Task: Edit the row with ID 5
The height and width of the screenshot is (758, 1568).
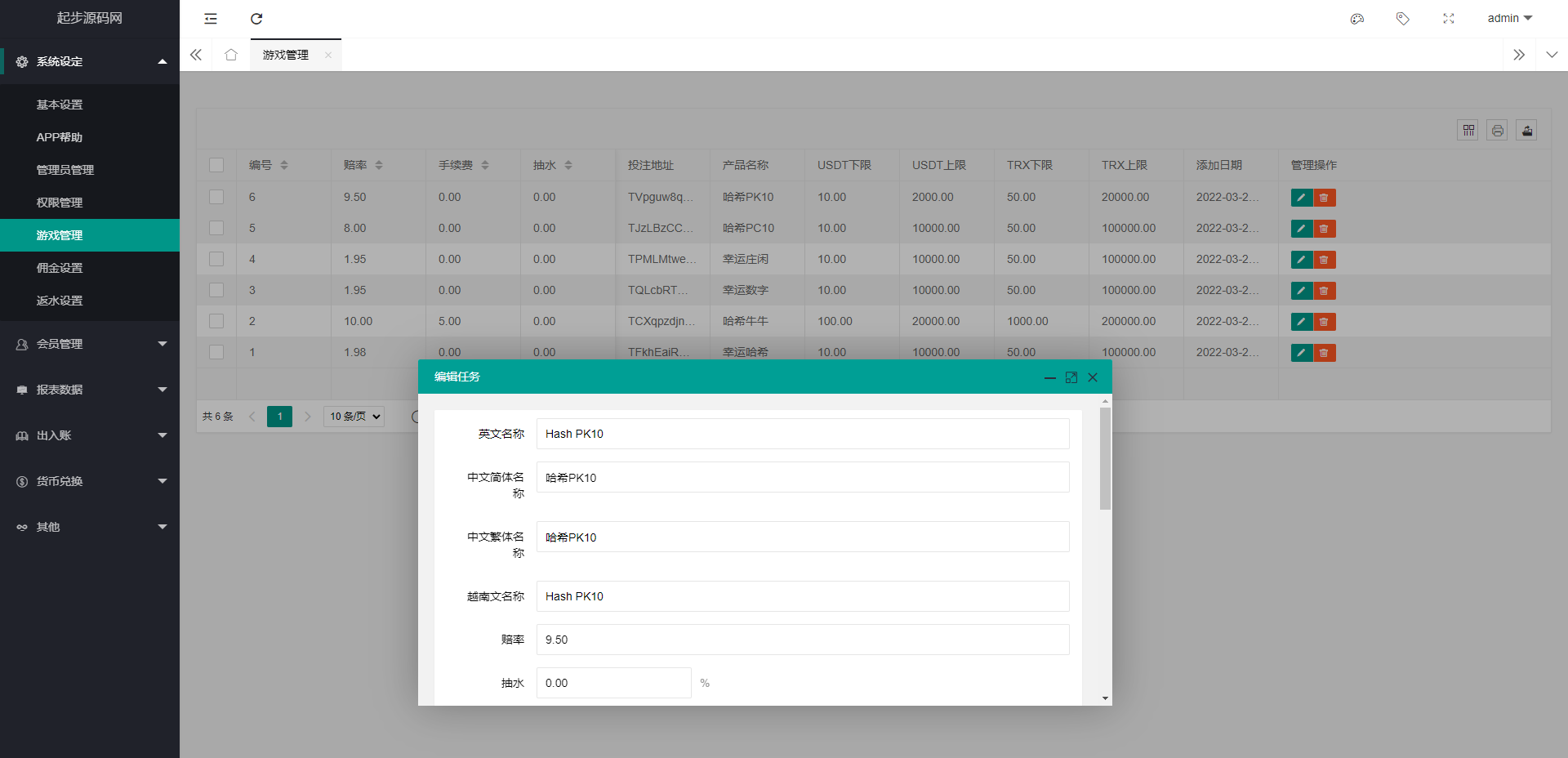Action: coord(1302,229)
